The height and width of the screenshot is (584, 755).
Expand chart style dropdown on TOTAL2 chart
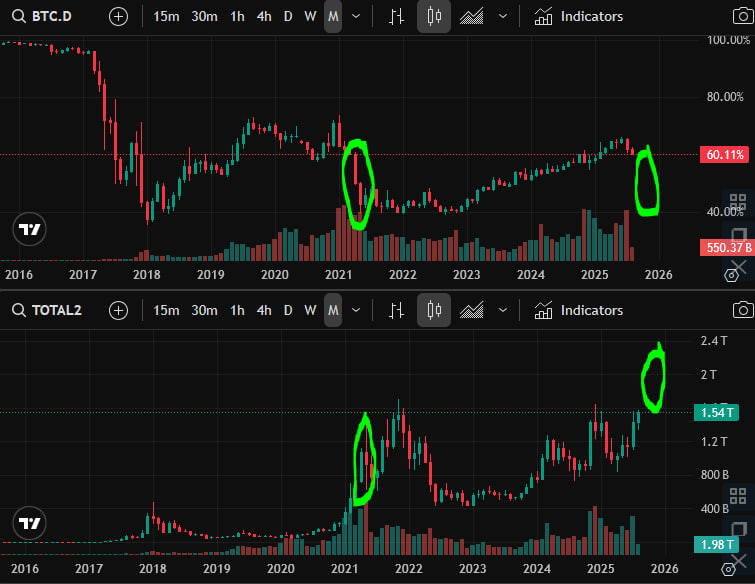[503, 311]
